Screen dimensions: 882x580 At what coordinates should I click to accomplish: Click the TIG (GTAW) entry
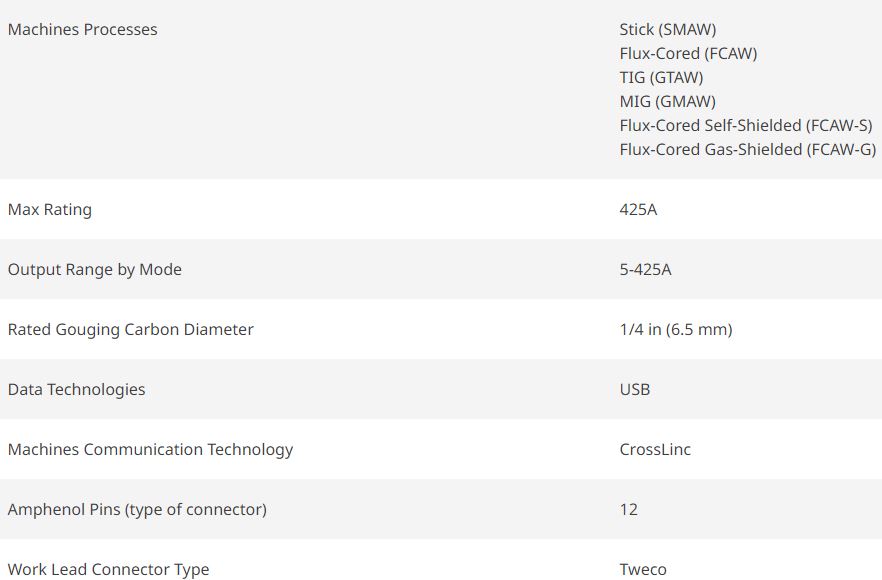(x=661, y=78)
